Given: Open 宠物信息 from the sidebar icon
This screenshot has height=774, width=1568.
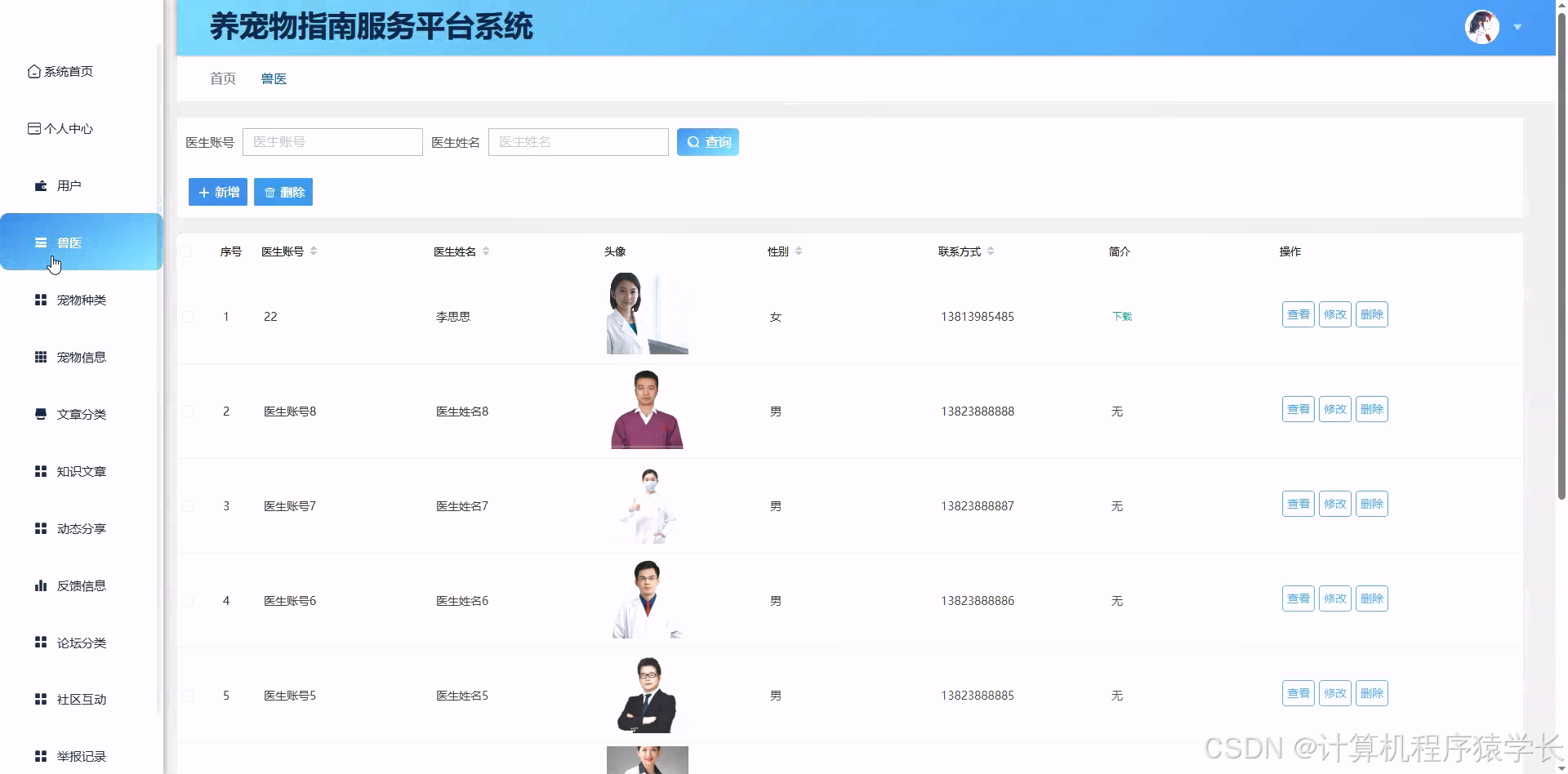Looking at the screenshot, I should (x=41, y=357).
